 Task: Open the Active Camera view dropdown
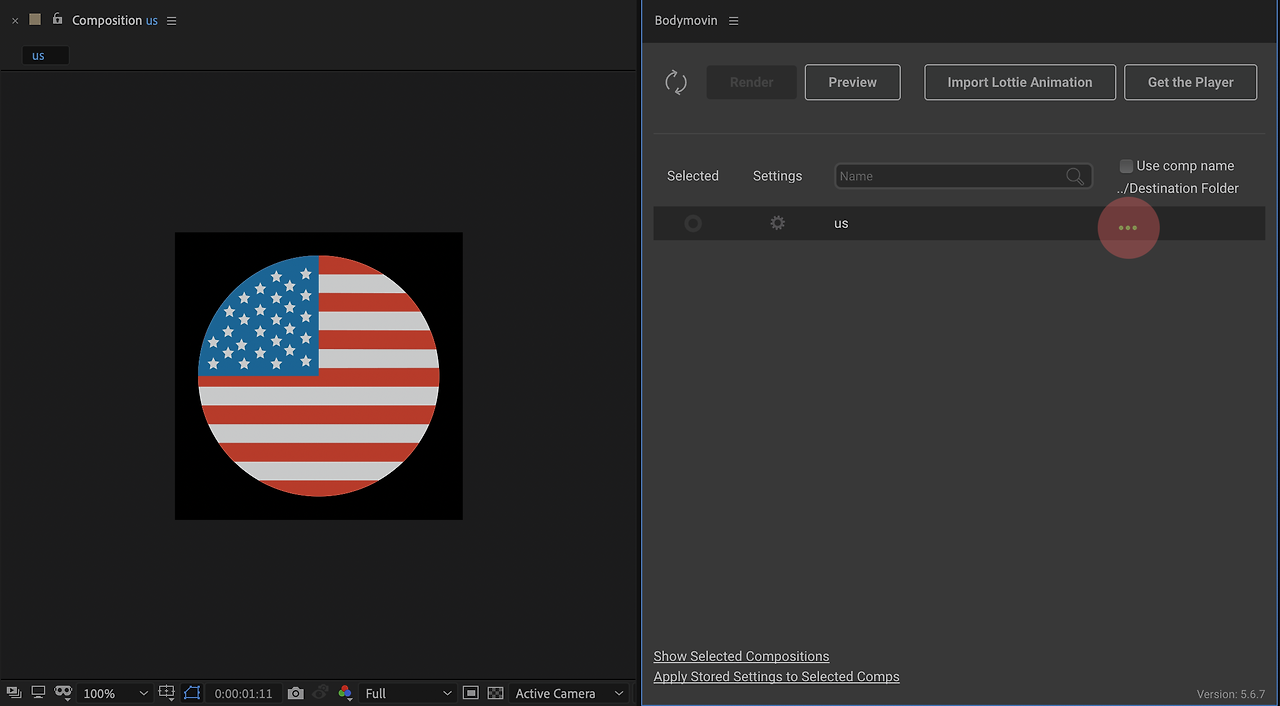[x=570, y=693]
